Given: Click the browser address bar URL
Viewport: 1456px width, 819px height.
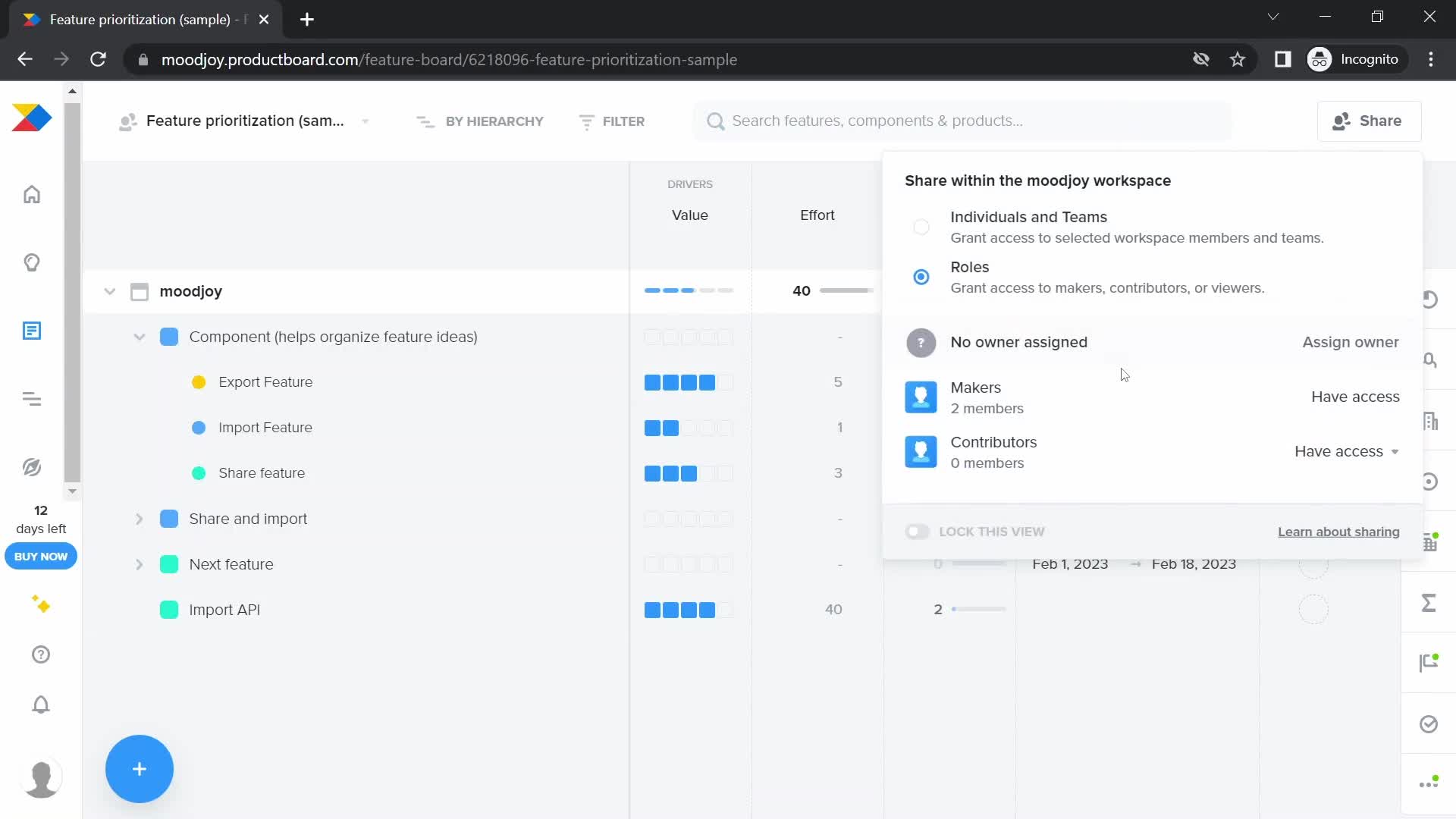Looking at the screenshot, I should (449, 59).
